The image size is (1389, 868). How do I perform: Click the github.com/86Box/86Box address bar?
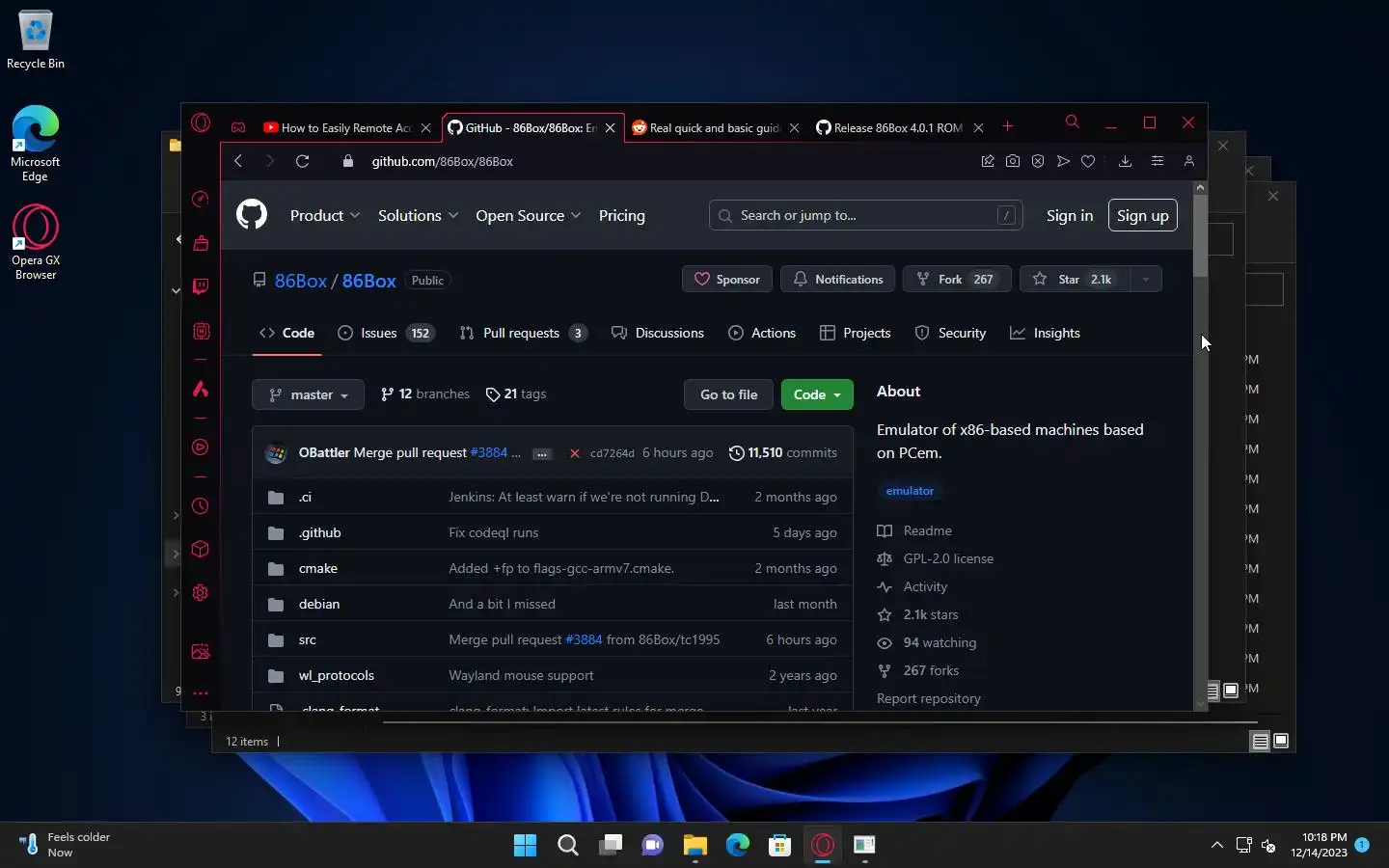443,161
